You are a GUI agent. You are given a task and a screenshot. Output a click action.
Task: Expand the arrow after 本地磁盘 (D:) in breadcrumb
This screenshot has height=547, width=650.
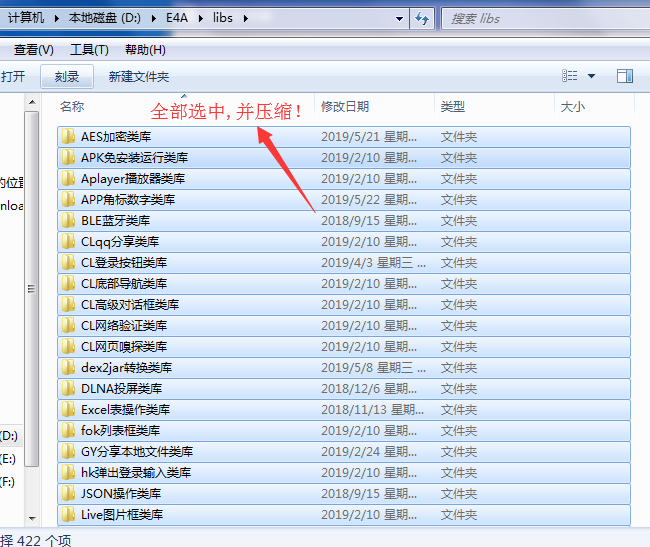click(154, 18)
